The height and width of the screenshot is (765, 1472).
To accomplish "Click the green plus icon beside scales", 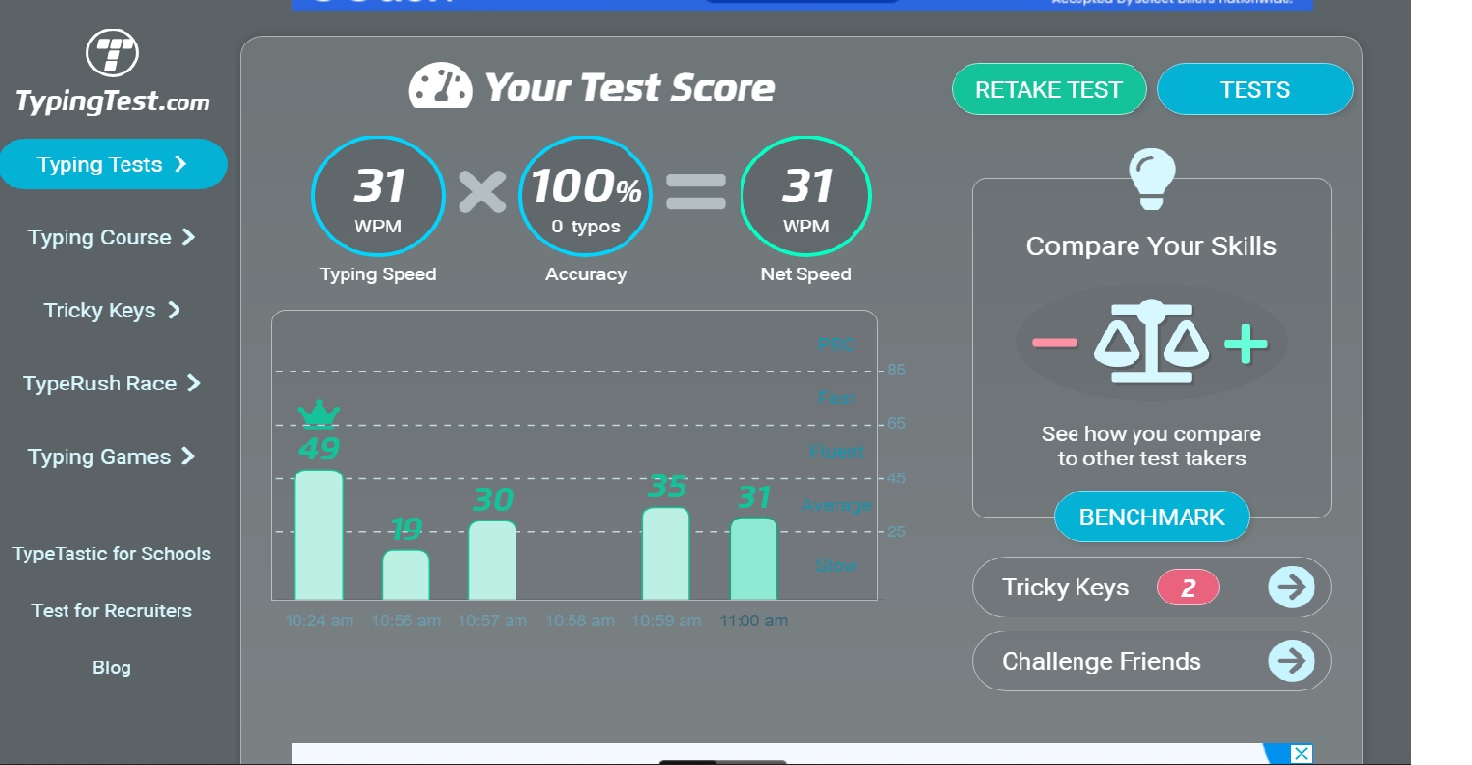I will tap(1245, 344).
